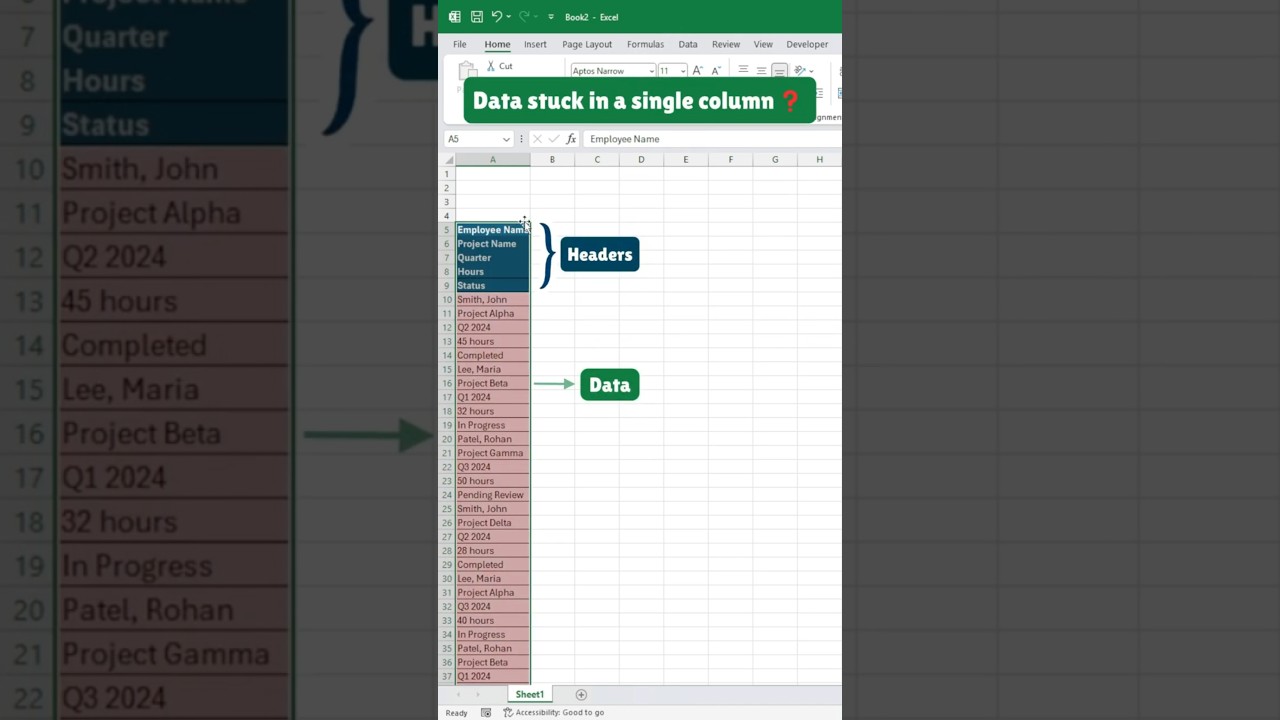Open Customize Quick Access Toolbar menu
1280x720 pixels.
click(551, 17)
